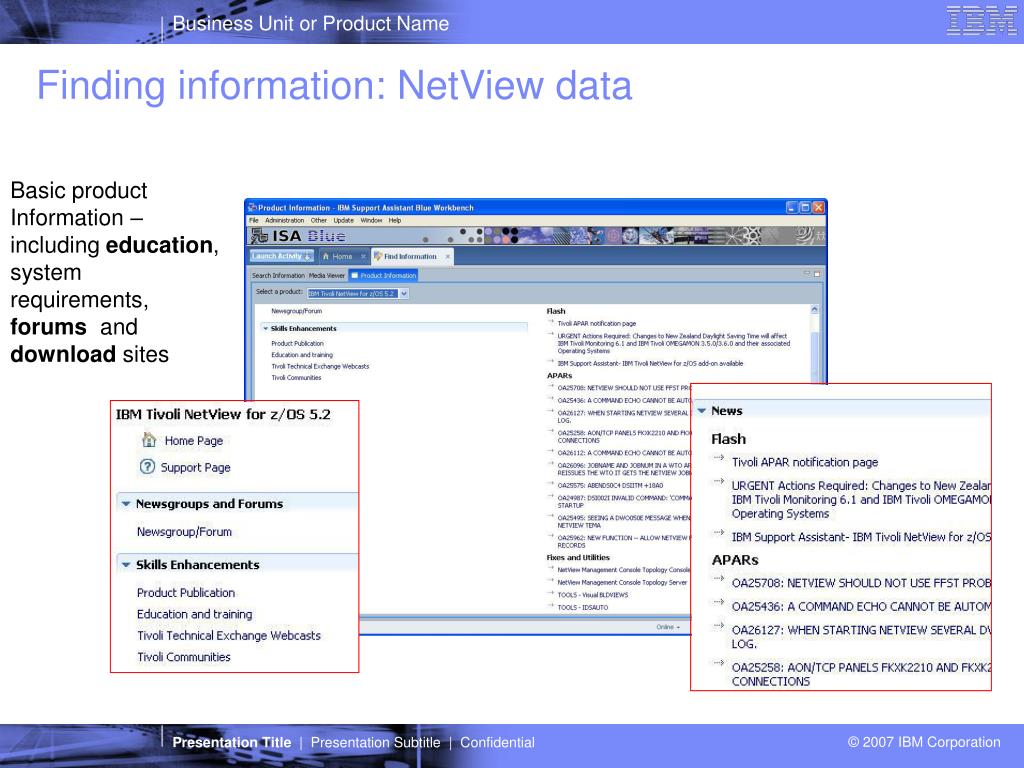Click arrow icon beside enlarged OA25258
Image resolution: width=1024 pixels, height=768 pixels.
719,663
